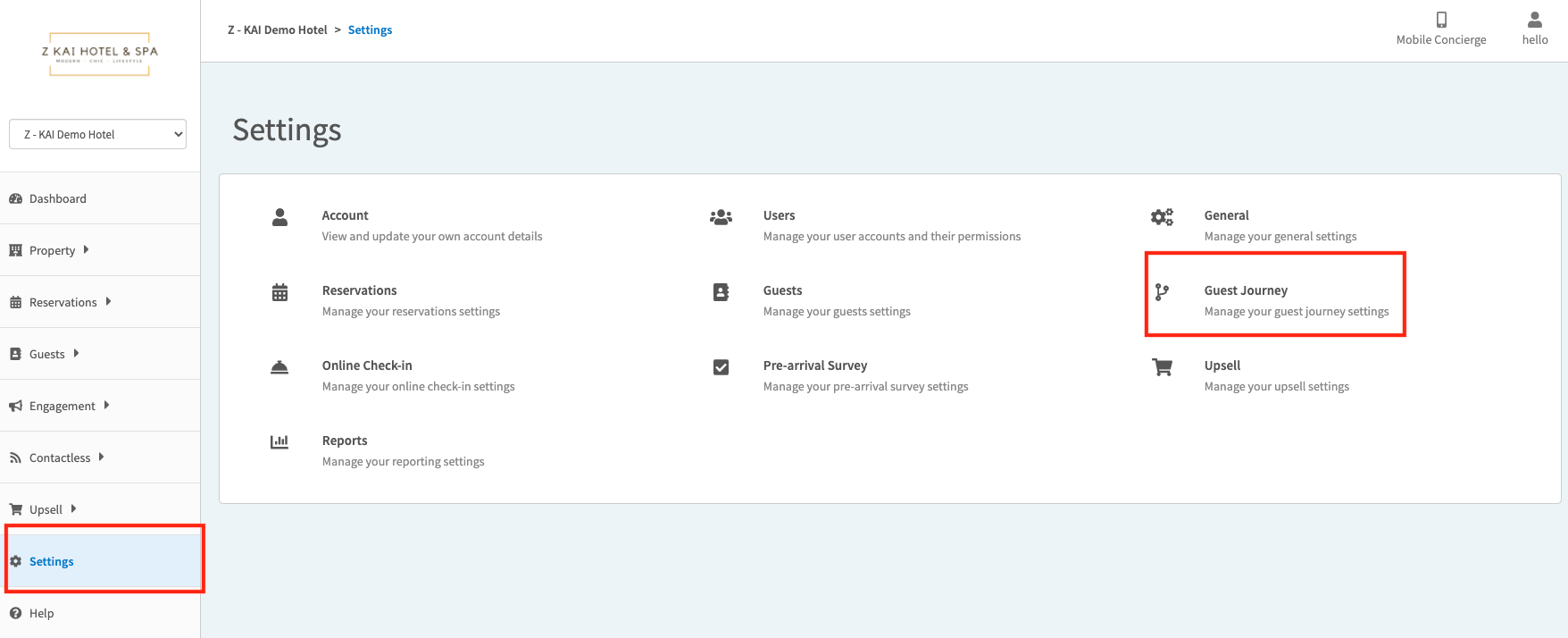Expand the Contactless sidebar menu

(60, 458)
